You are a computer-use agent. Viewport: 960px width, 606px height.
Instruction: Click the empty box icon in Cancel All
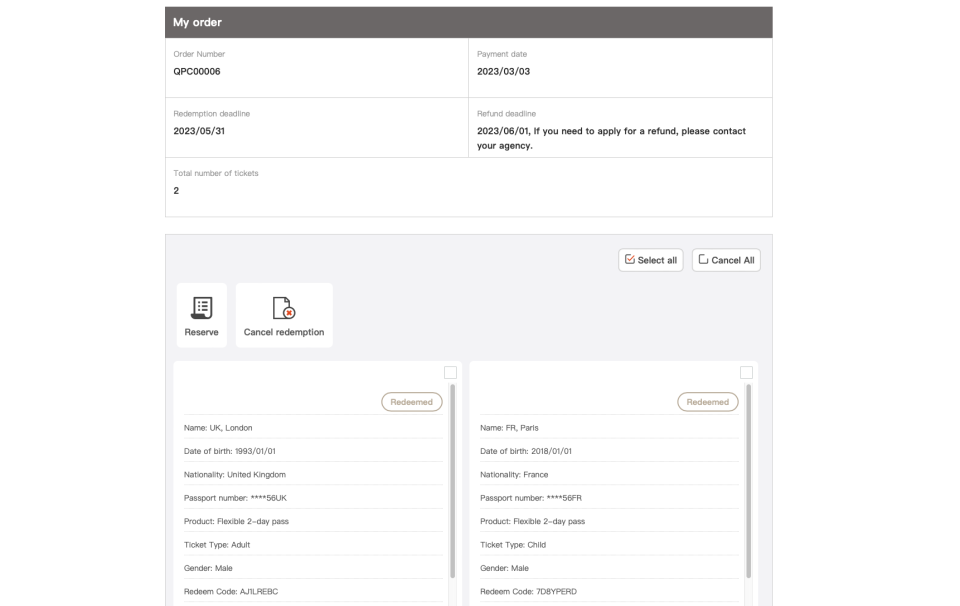click(703, 260)
